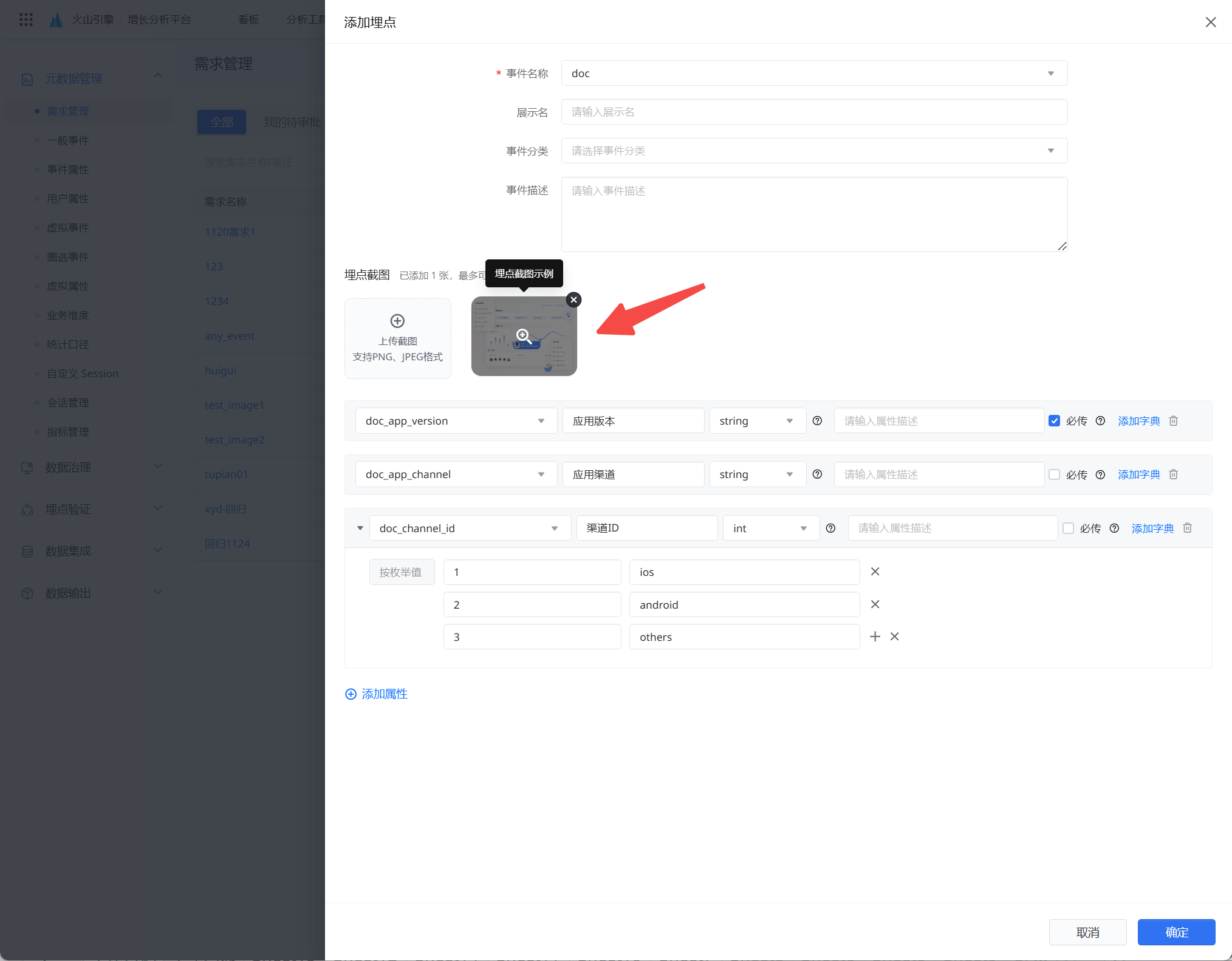The width and height of the screenshot is (1232, 961).
Task: Open help tooltip beside doc_app_version string type
Action: point(817,420)
